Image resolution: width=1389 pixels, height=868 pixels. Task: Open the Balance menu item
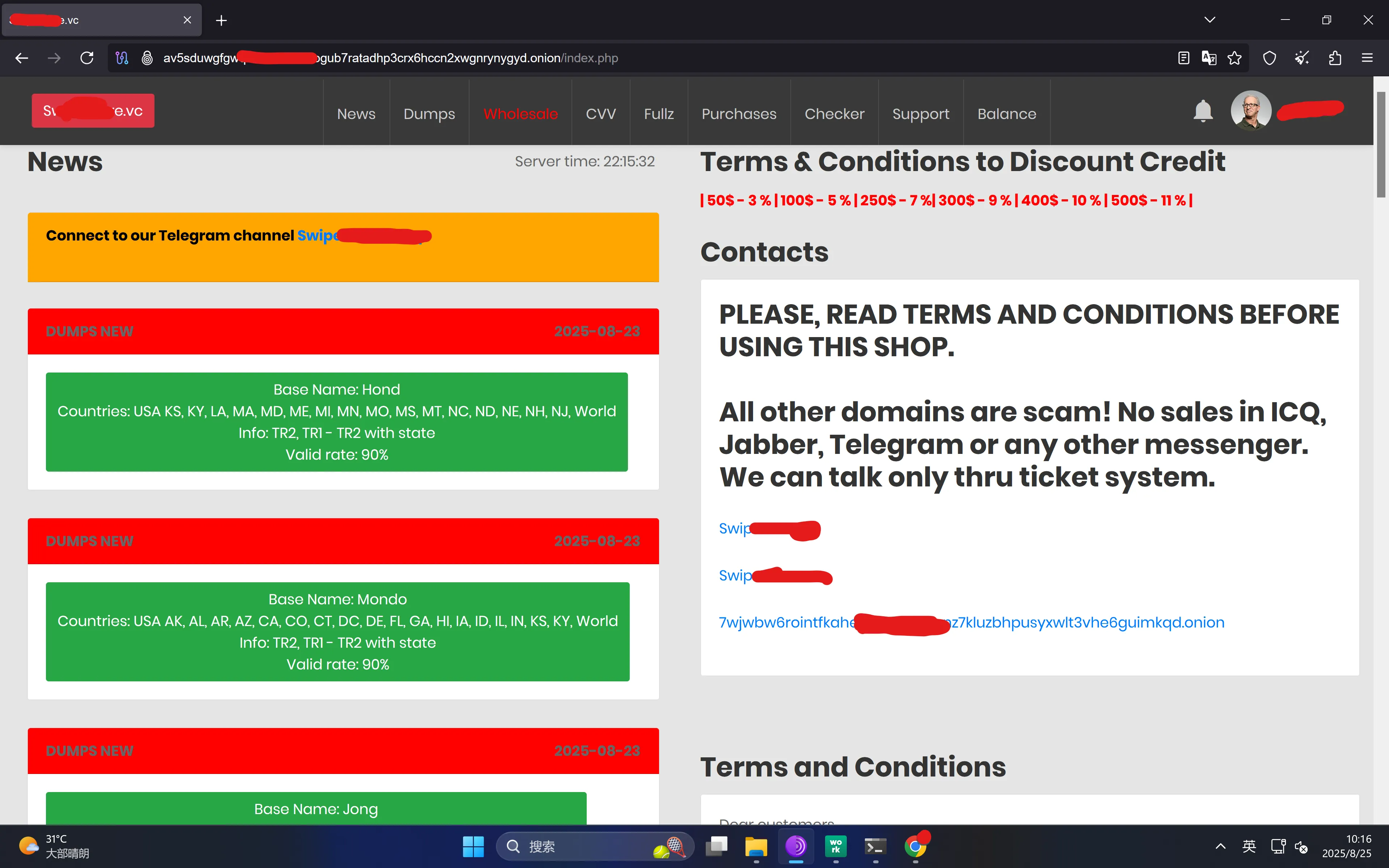(x=1007, y=114)
